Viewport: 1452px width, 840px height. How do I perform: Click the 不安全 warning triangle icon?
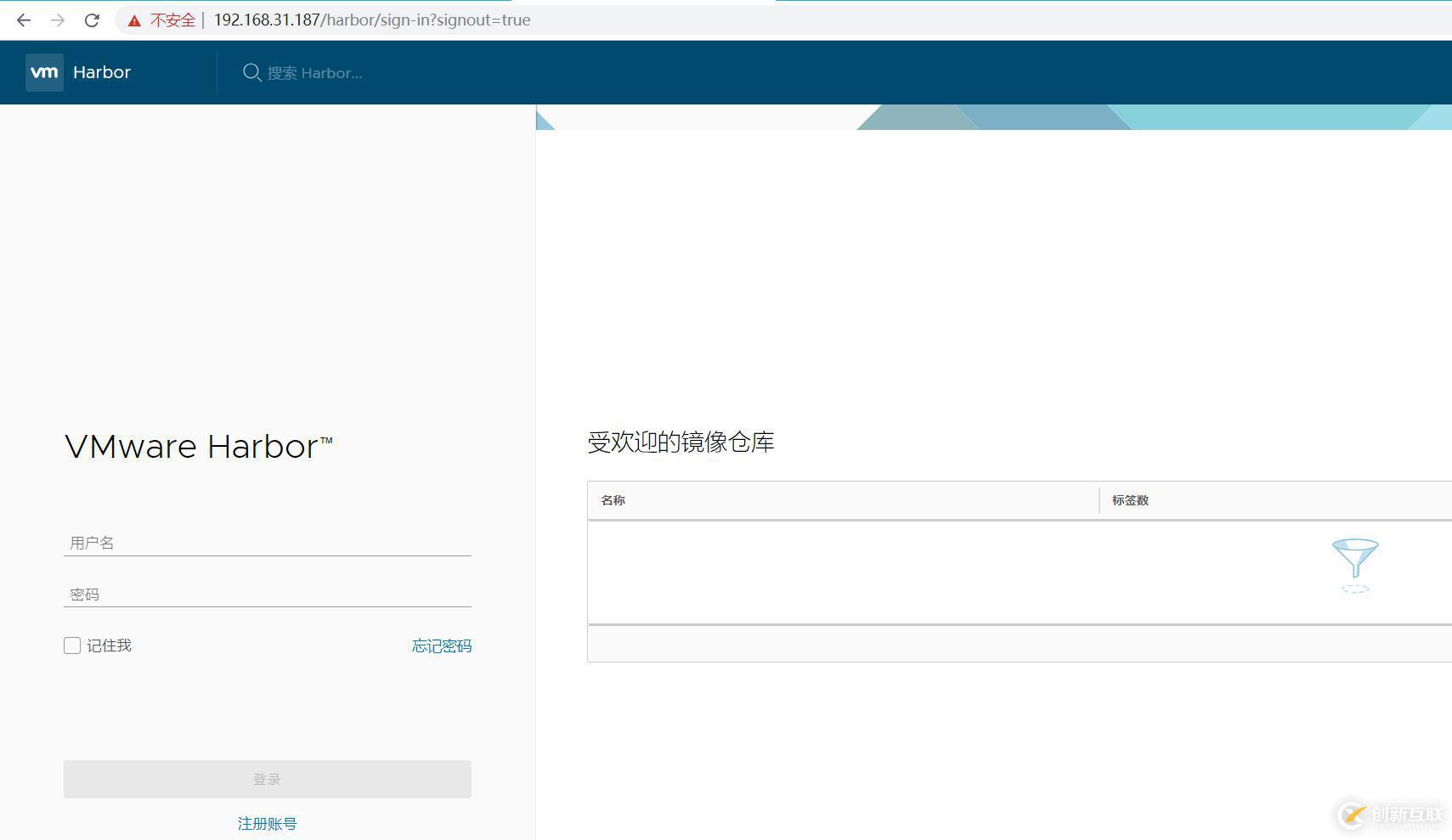point(134,20)
